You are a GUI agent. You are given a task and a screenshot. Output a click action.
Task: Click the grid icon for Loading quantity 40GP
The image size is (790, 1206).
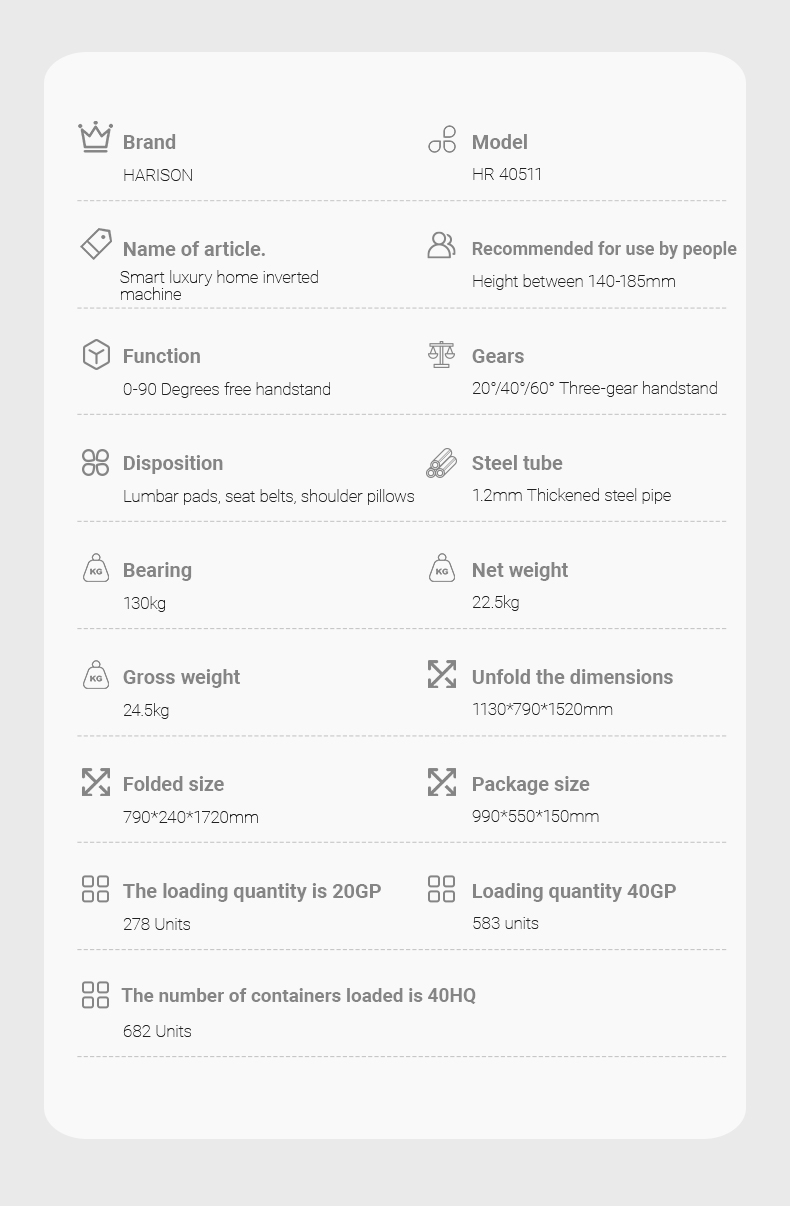[x=441, y=889]
